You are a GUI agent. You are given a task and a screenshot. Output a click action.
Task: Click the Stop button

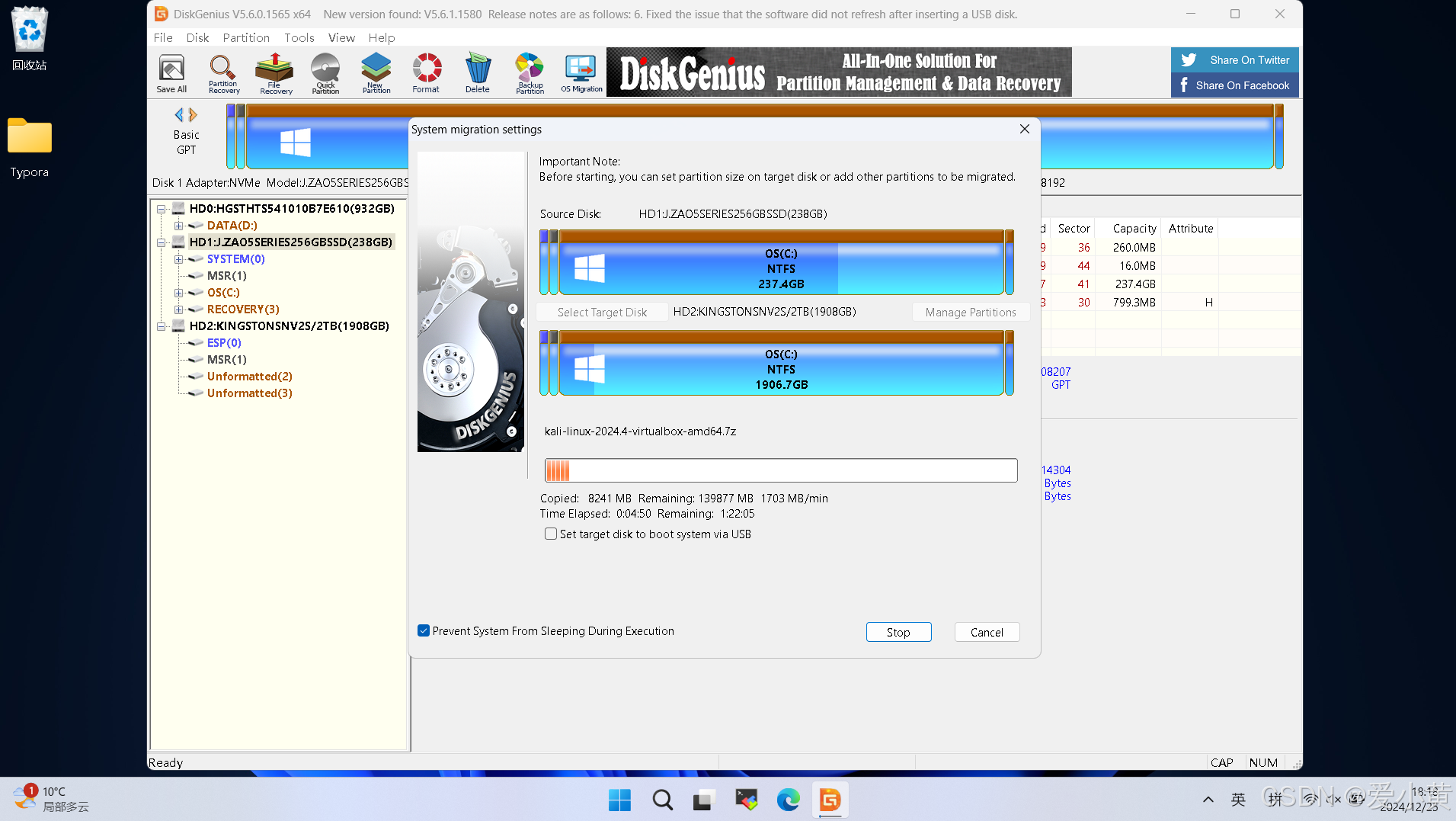[x=898, y=632]
